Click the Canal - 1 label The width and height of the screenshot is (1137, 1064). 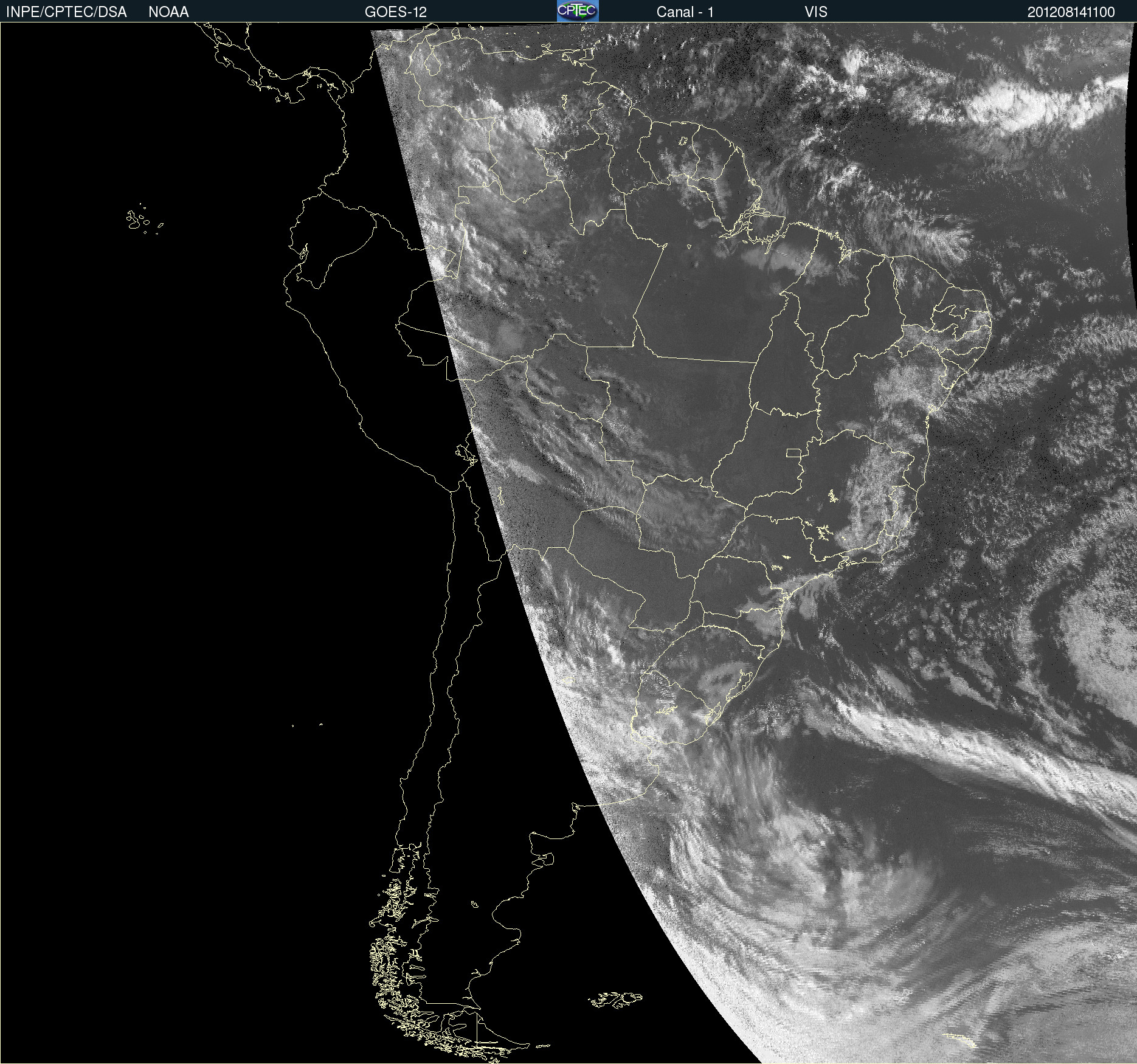685,12
